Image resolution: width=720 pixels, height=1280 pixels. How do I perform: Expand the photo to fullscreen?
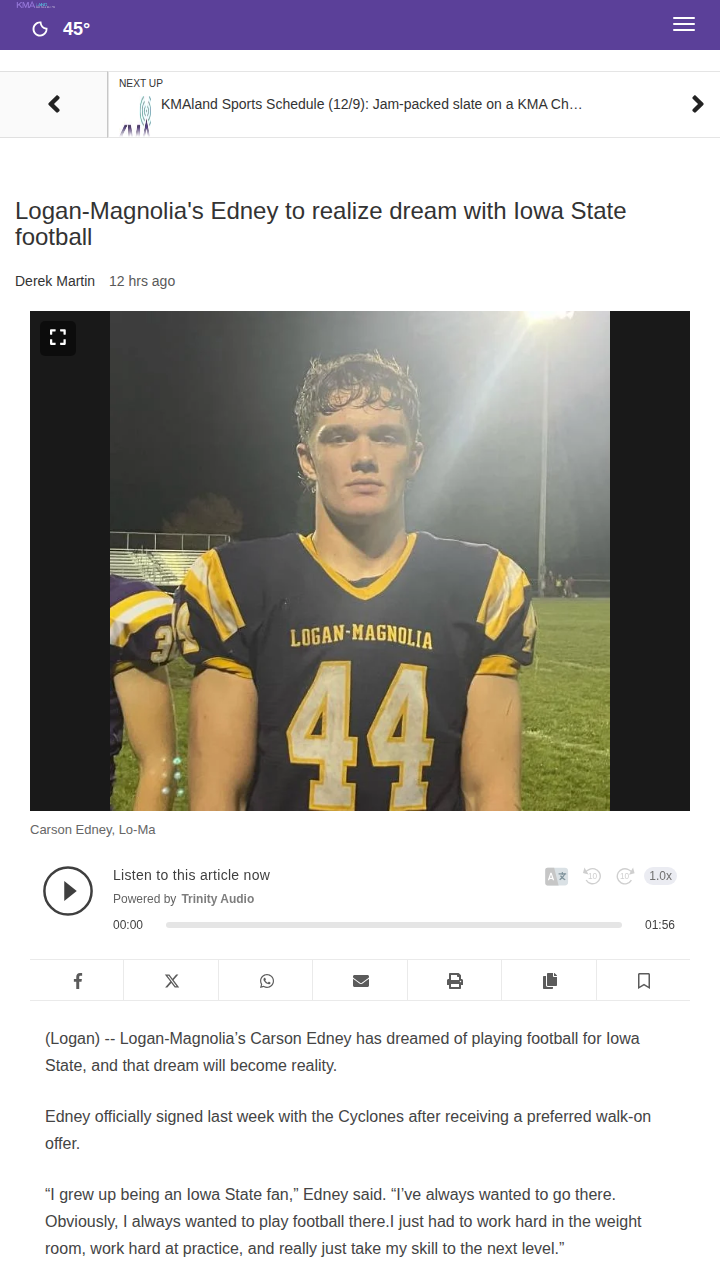[58, 338]
